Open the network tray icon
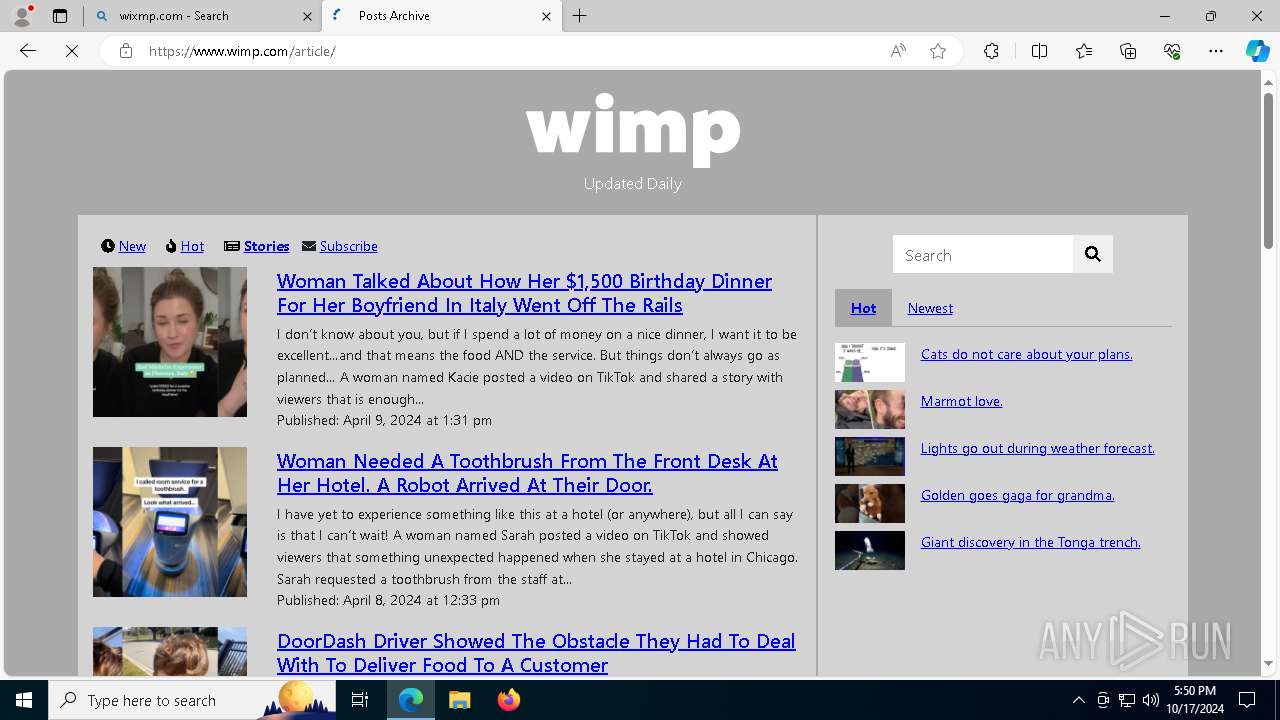1280x720 pixels. click(x=1127, y=700)
